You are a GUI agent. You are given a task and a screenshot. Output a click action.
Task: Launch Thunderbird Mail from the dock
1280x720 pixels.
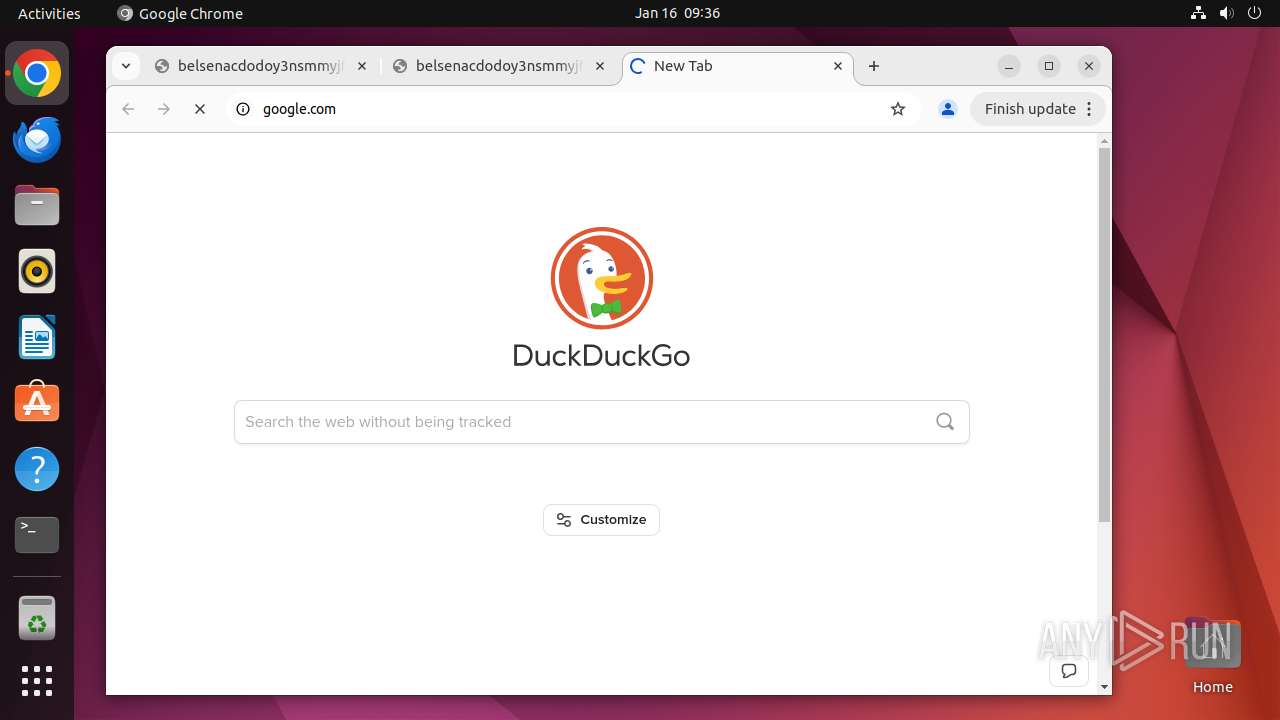(37, 140)
